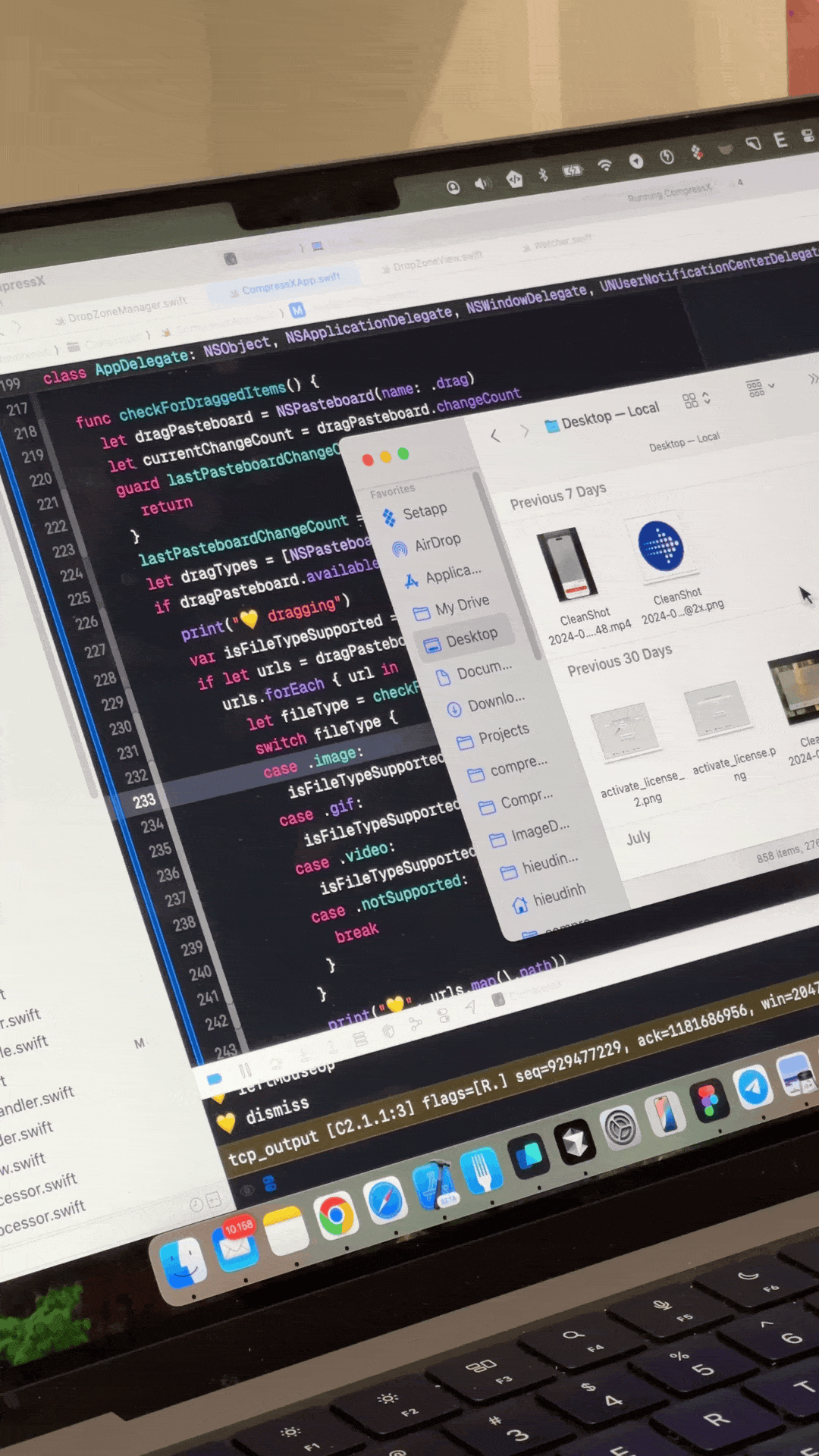Open Google Chrome in the Dock
819x1456 pixels.
[x=335, y=1215]
